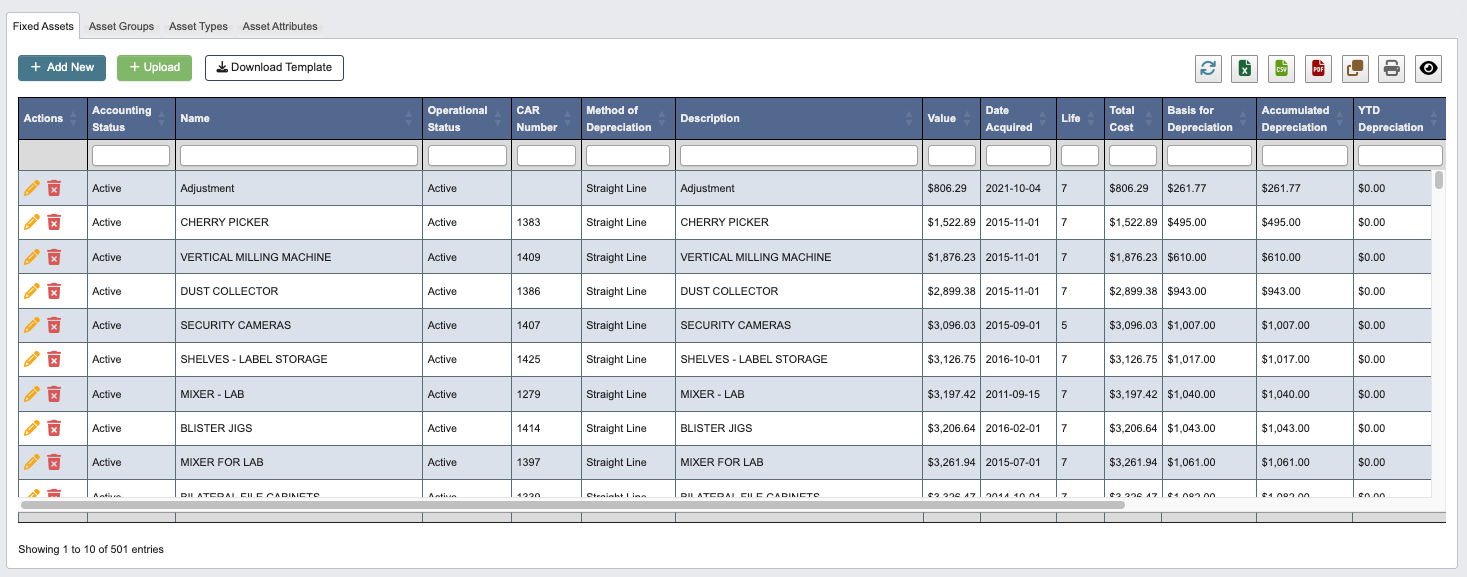1467x577 pixels.
Task: Toggle column visibility with the eye icon
Action: (1428, 68)
